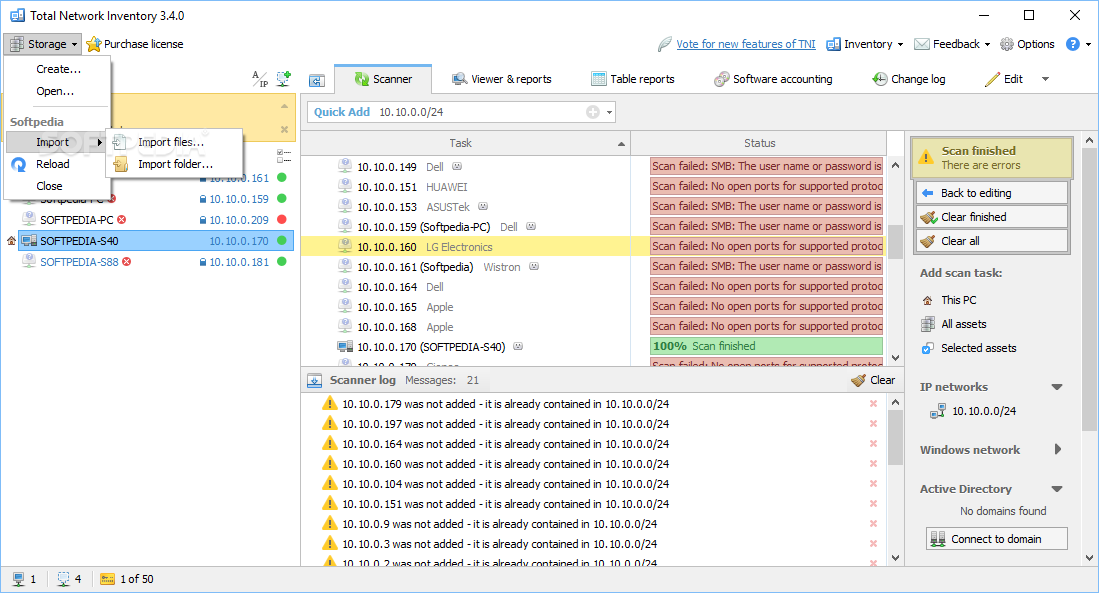Click select-all checkbox list icon in asset tree
1099x593 pixels.
283,156
